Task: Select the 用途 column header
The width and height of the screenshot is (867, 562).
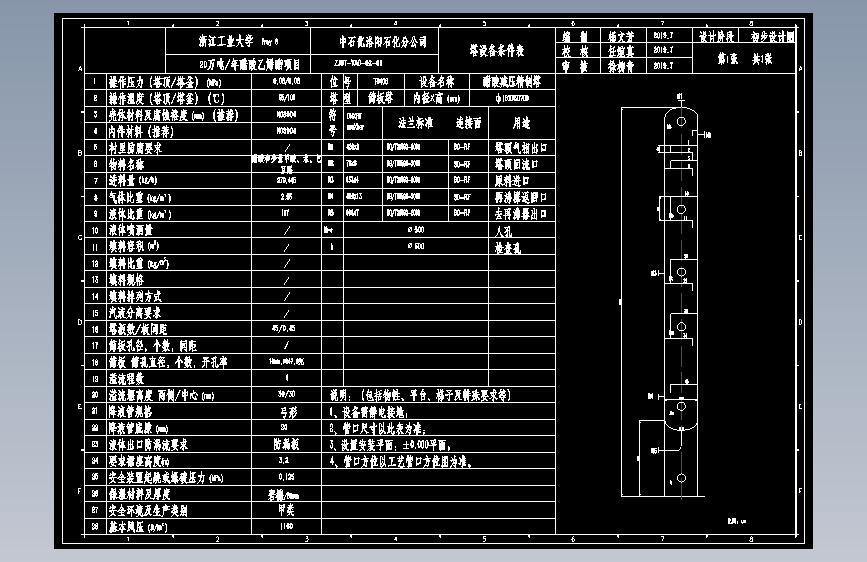Action: [x=521, y=123]
